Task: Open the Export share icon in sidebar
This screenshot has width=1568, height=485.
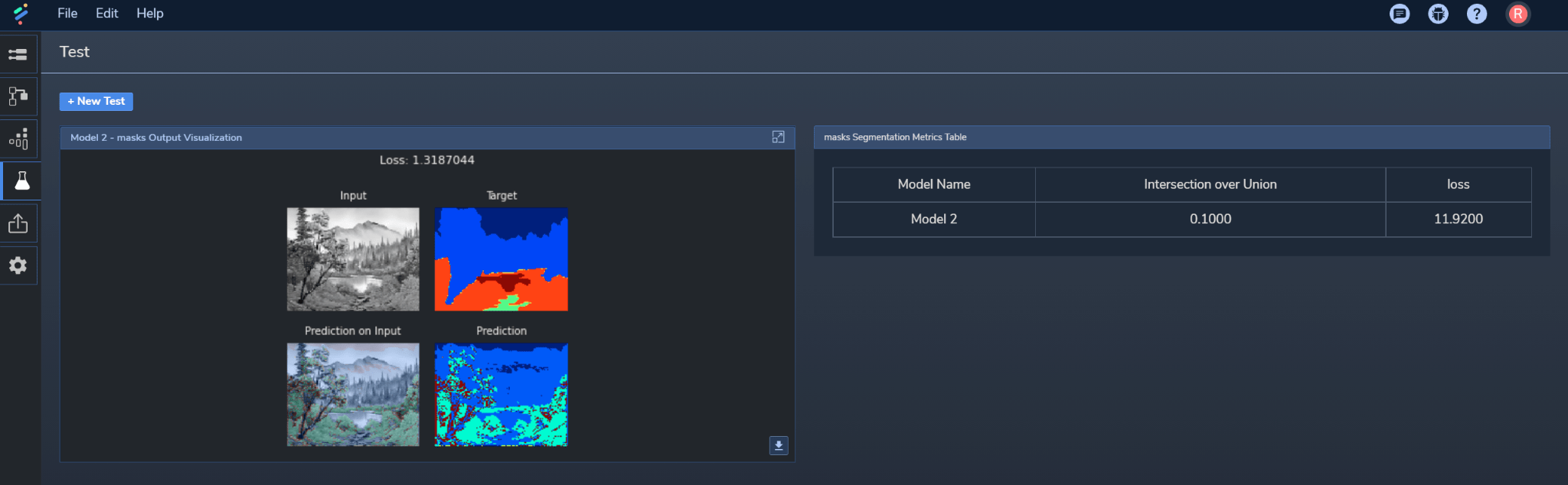Action: click(18, 223)
